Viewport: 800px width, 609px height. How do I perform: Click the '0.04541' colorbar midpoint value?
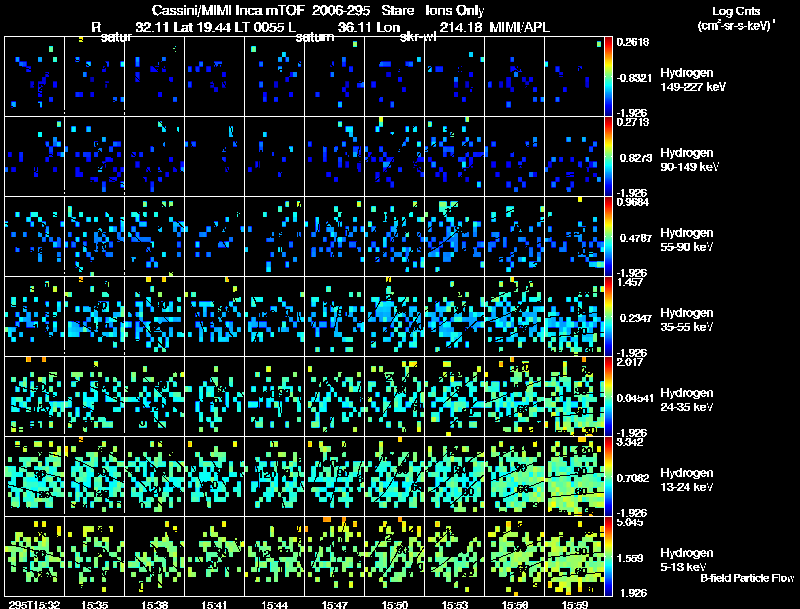pyautogui.click(x=635, y=398)
